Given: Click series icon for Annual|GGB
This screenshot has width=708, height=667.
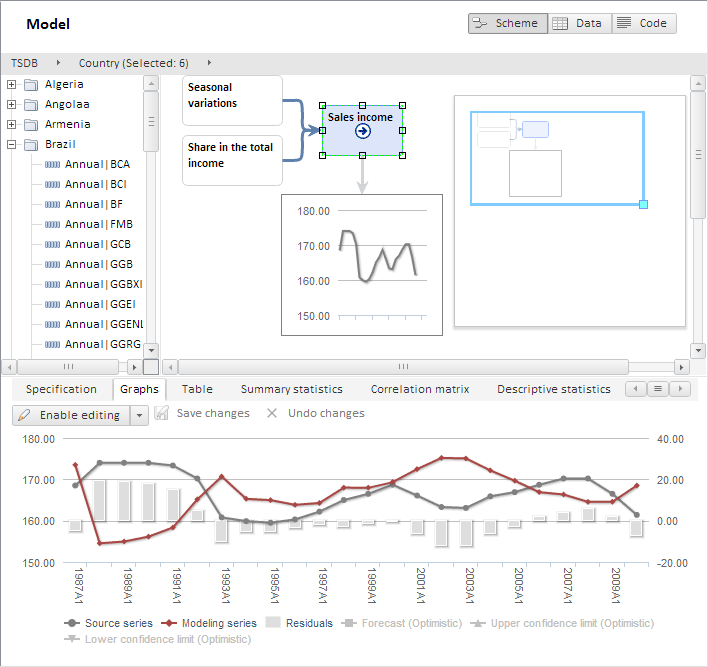Looking at the screenshot, I should (52, 265).
